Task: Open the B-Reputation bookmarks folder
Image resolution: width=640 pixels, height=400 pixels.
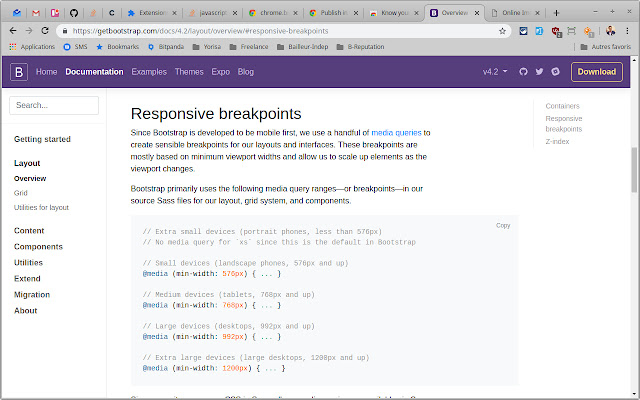Action: [360, 47]
